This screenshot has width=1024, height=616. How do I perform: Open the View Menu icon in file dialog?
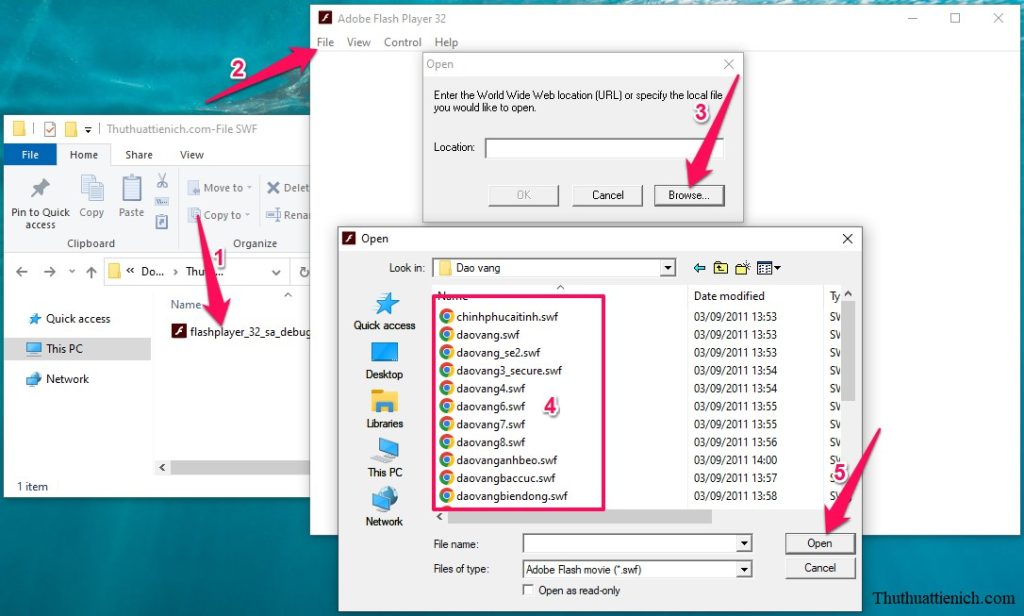pyautogui.click(x=768, y=268)
